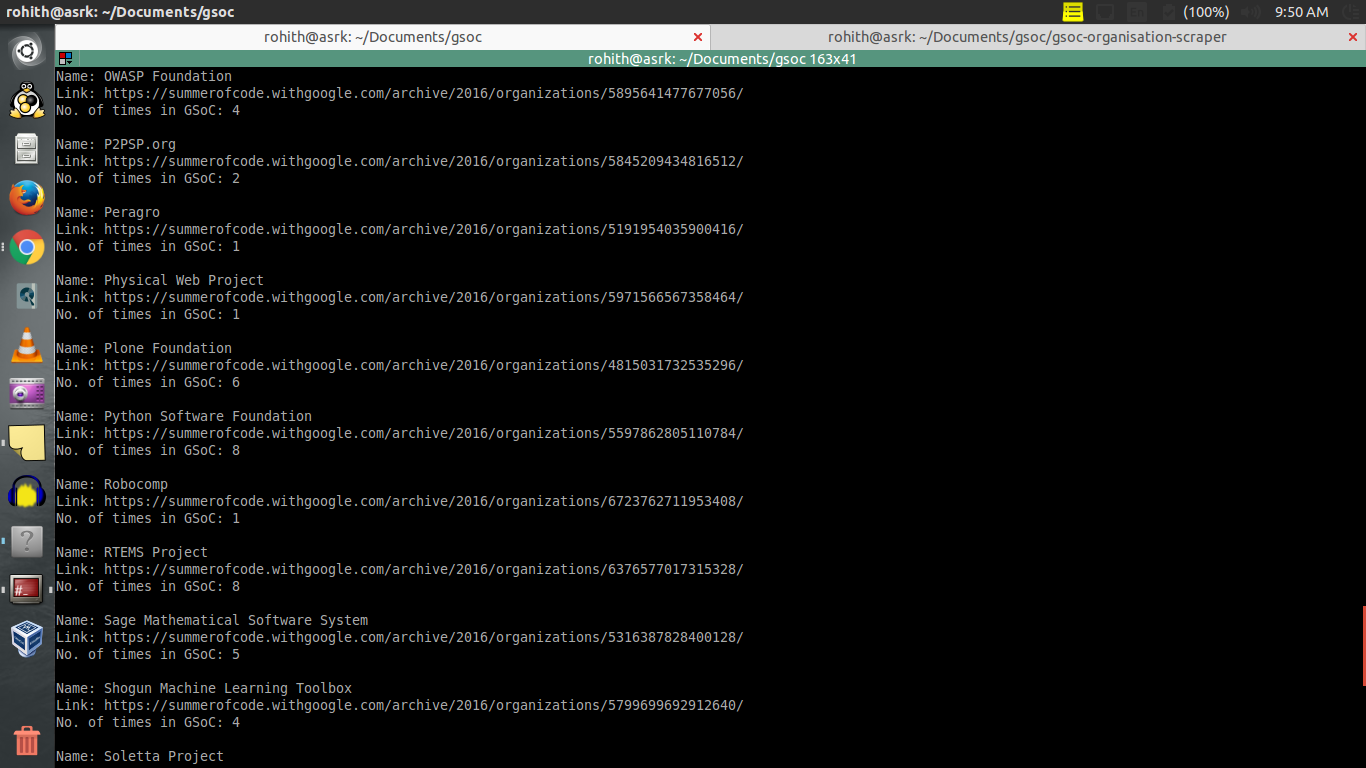
Task: Click the 'Name: Peragro' line
Action: tap(108, 212)
